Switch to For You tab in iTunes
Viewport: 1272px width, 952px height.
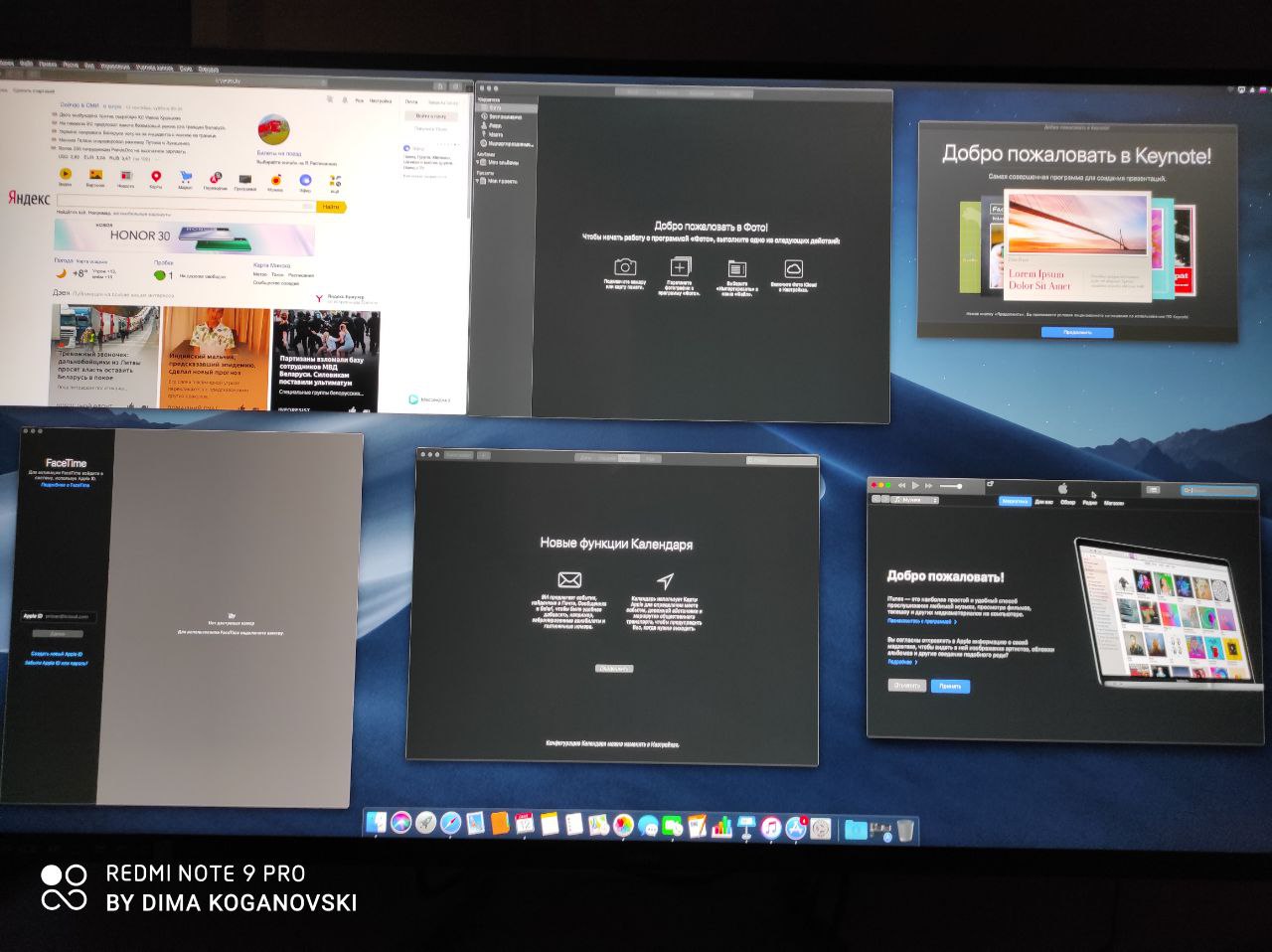(1043, 502)
